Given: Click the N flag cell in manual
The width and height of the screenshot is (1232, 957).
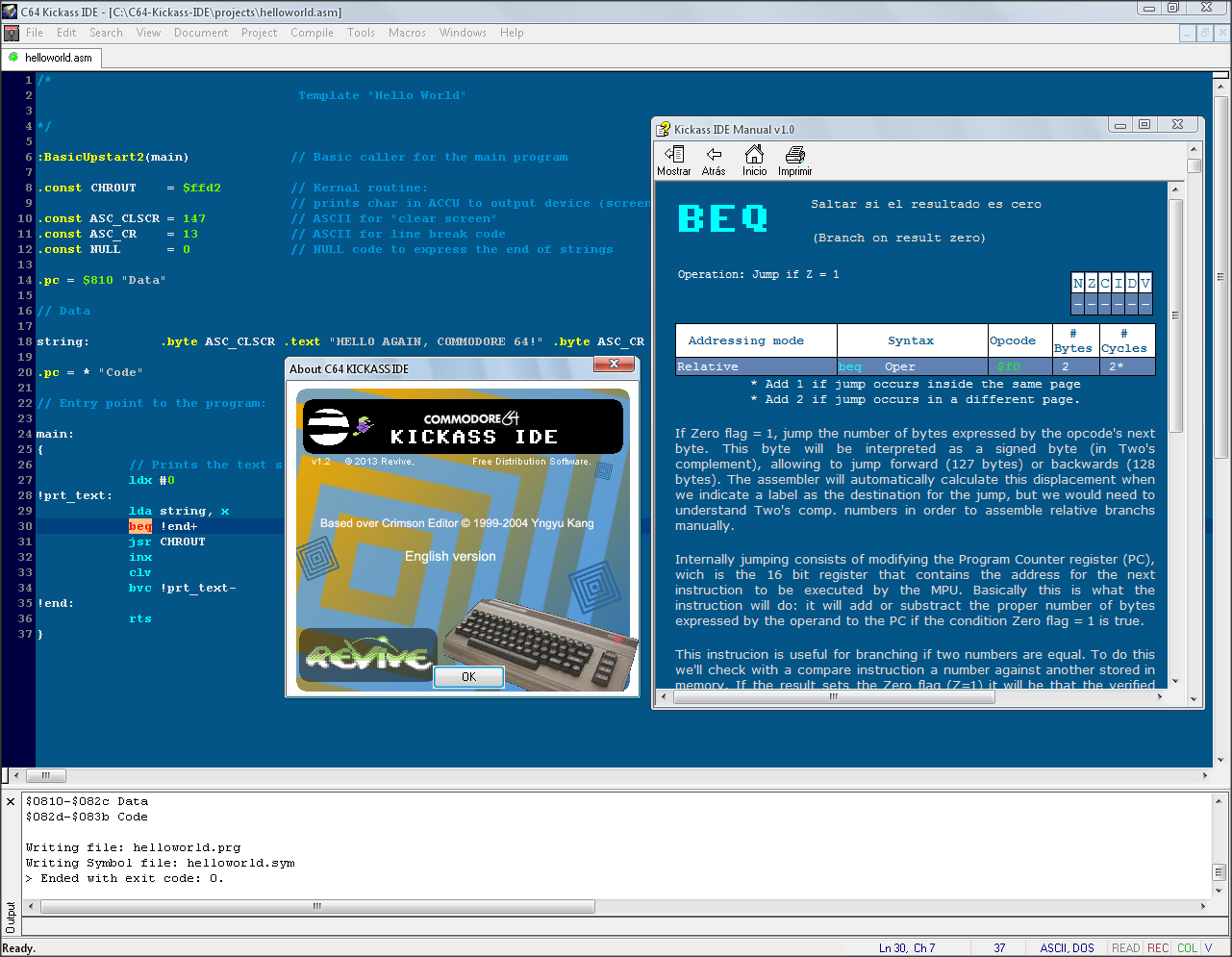Looking at the screenshot, I should [1078, 283].
